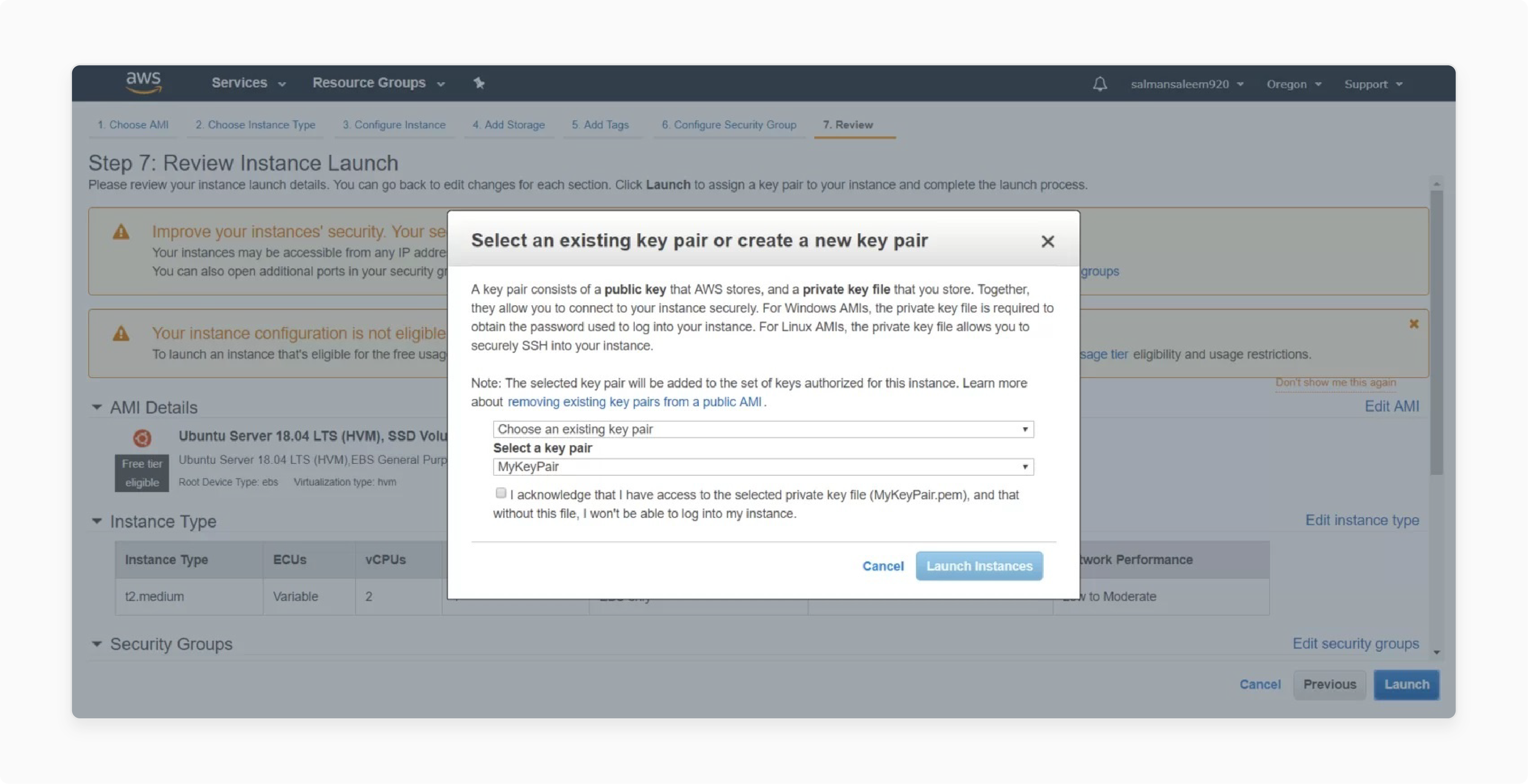The image size is (1528, 784).
Task: Go to the Choose Instance Type step tab
Action: [x=256, y=124]
